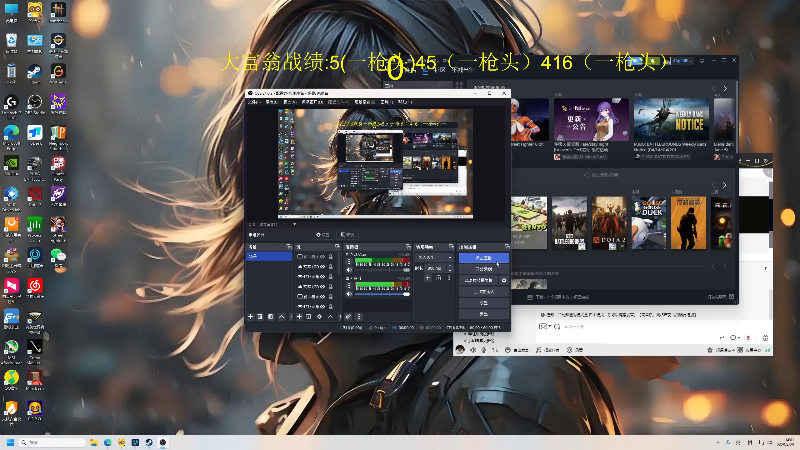Adjust second mixer channel blue volume slider
This screenshot has width=800, height=450.
click(382, 294)
